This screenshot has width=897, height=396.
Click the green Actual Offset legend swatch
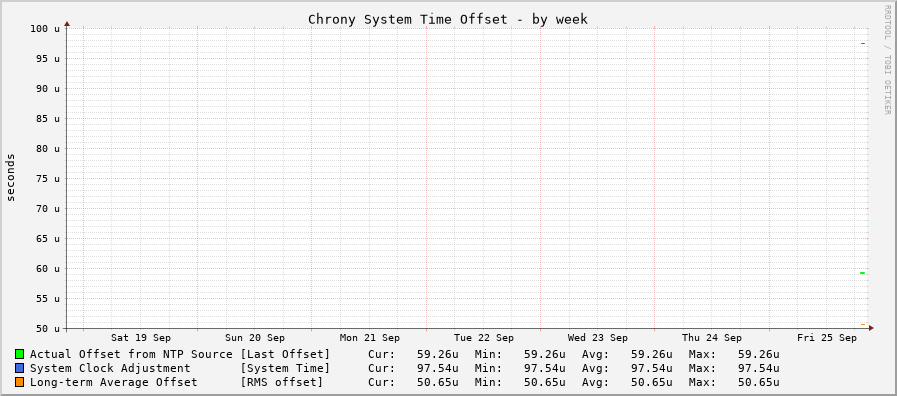[x=20, y=354]
